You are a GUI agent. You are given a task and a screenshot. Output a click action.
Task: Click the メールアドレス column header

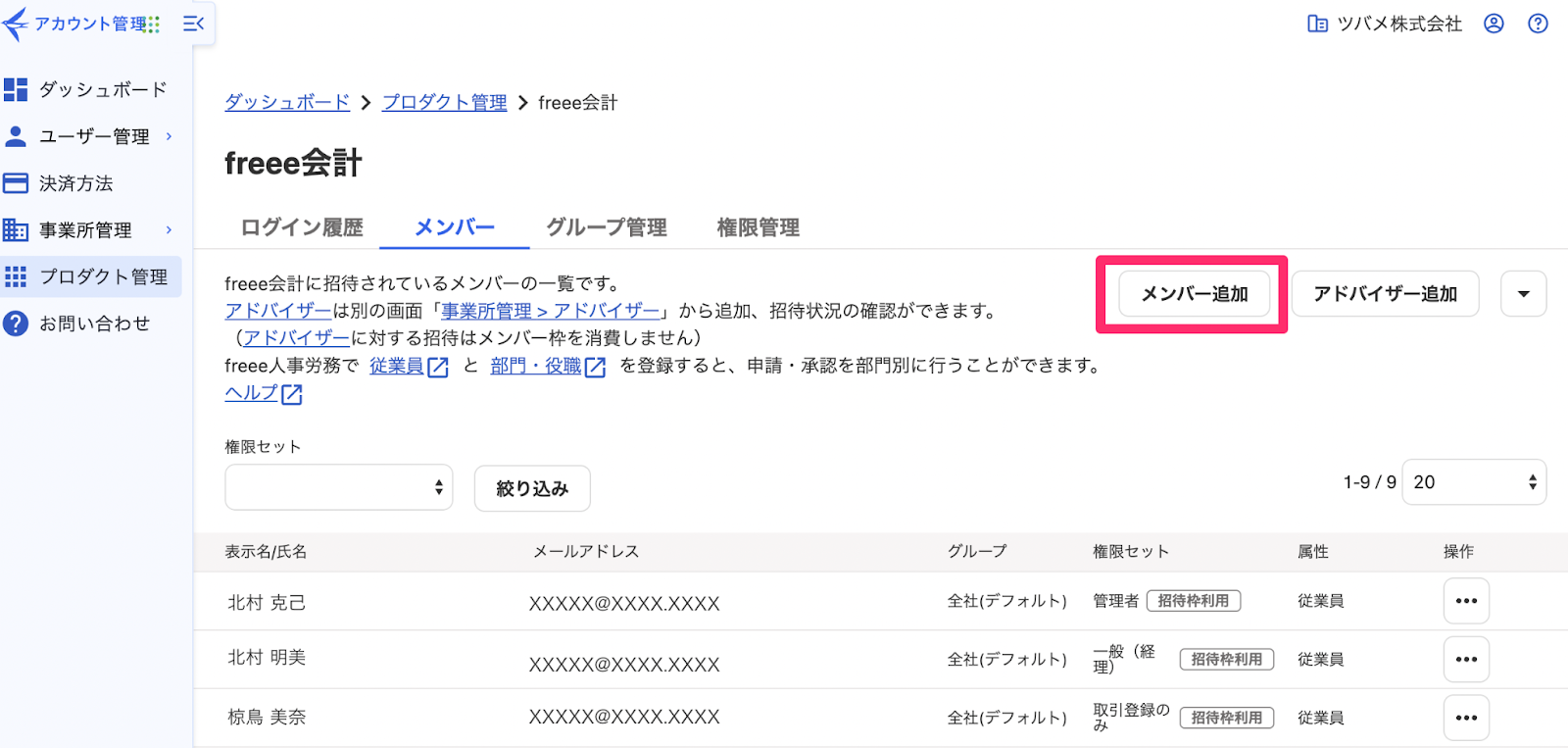coord(586,552)
